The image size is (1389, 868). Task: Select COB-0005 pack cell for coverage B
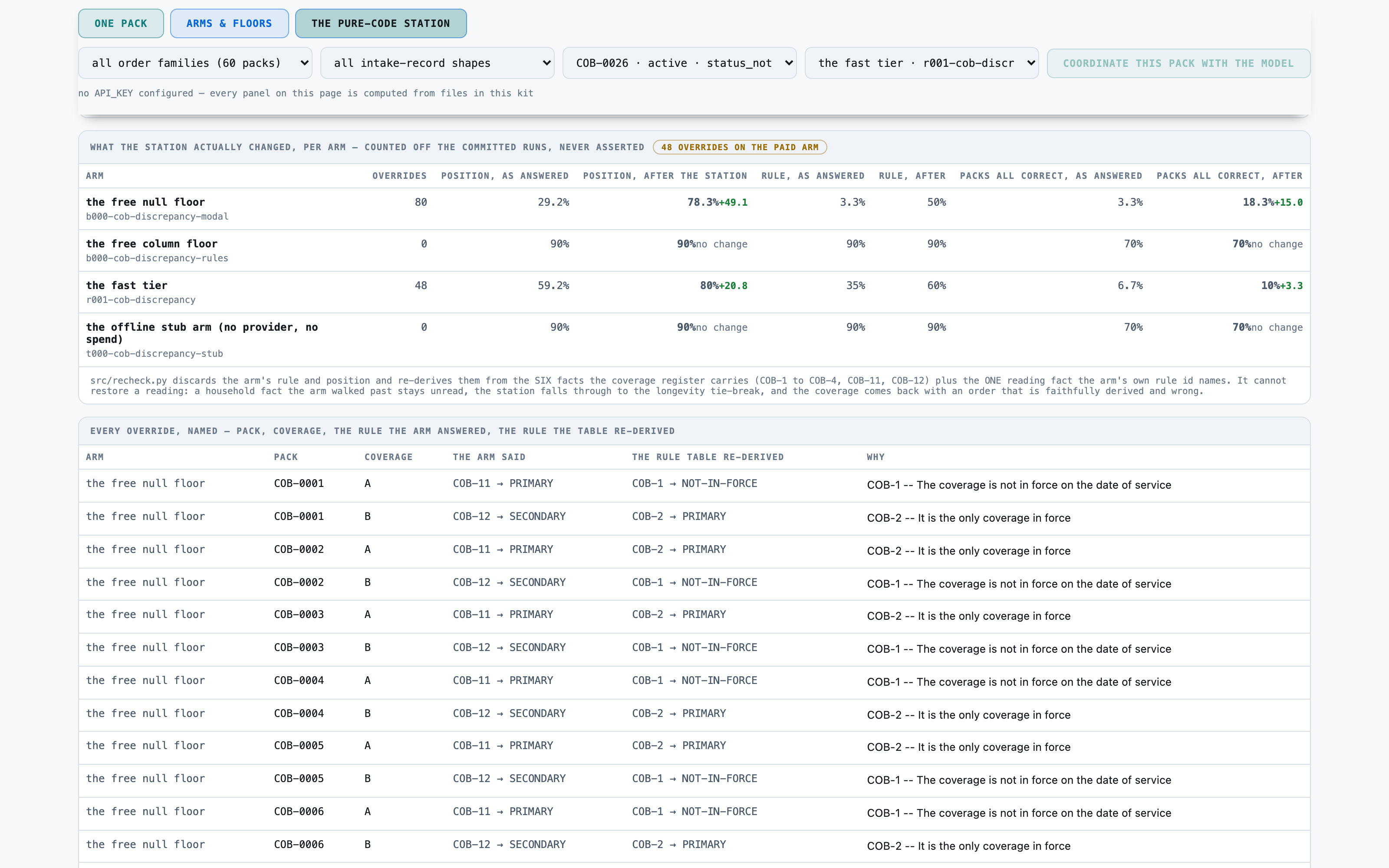click(299, 779)
